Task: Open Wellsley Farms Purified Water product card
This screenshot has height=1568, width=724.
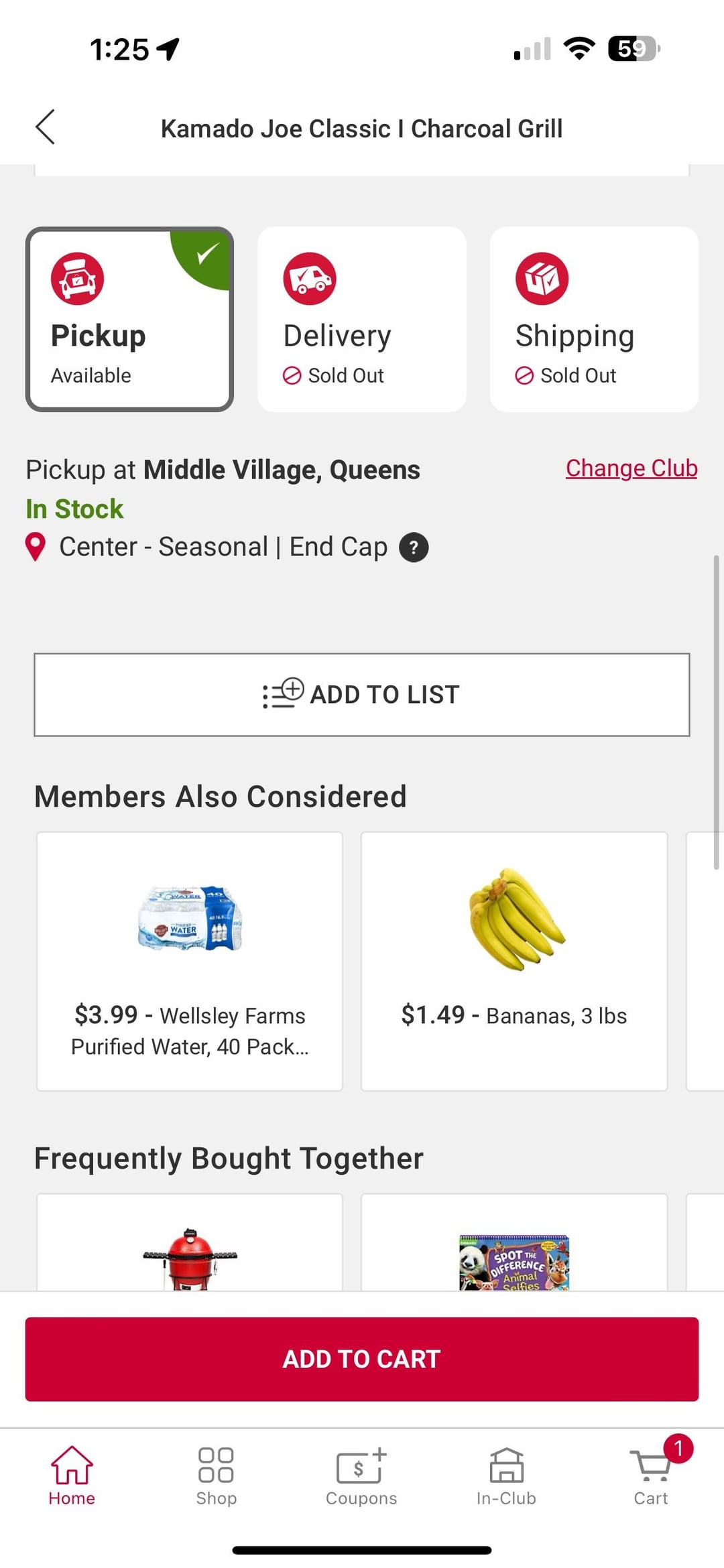Action: [x=190, y=961]
